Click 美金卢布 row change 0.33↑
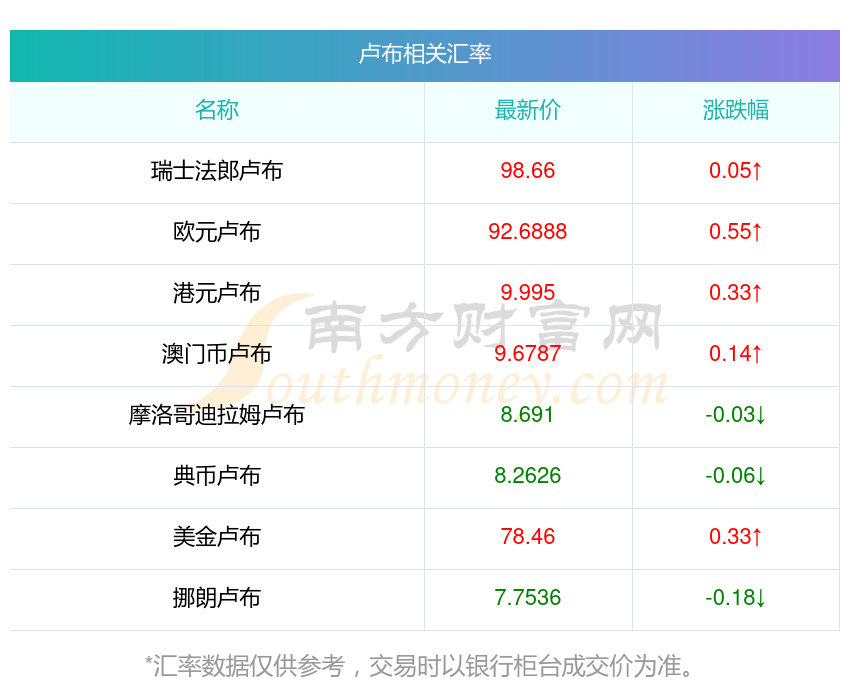The height and width of the screenshot is (698, 850). click(736, 537)
